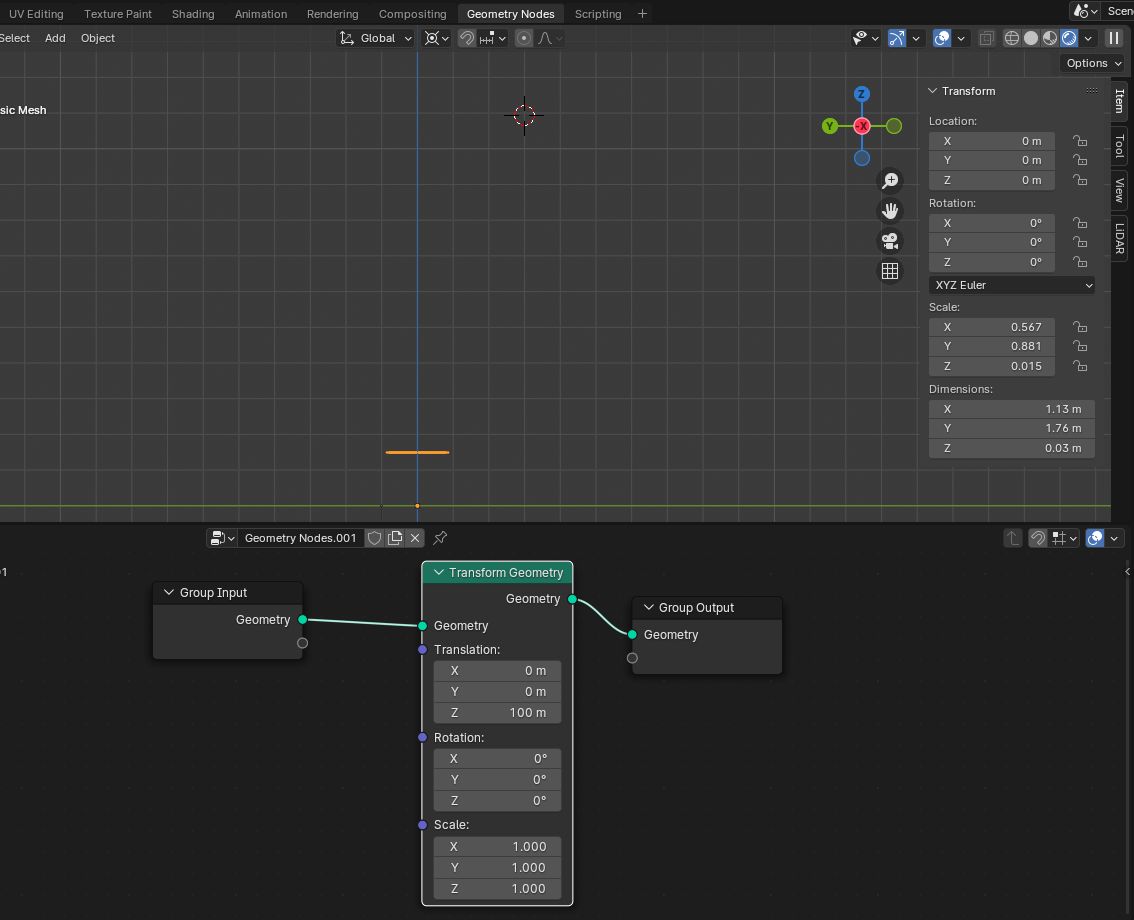Screen dimensions: 1134x920
Task: Toggle fake user shield icon
Action: (375, 538)
